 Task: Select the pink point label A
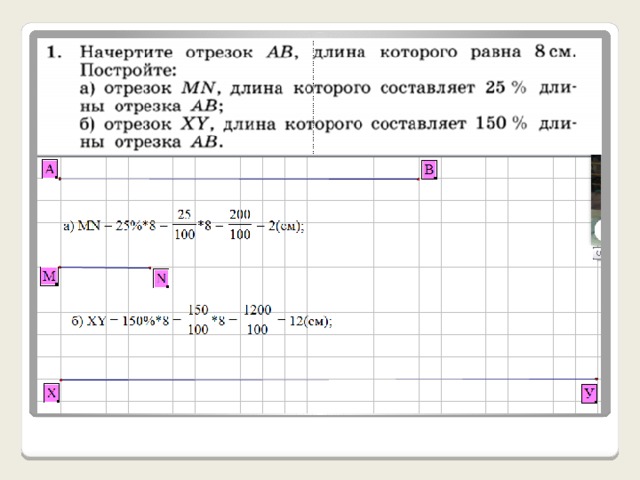point(50,169)
